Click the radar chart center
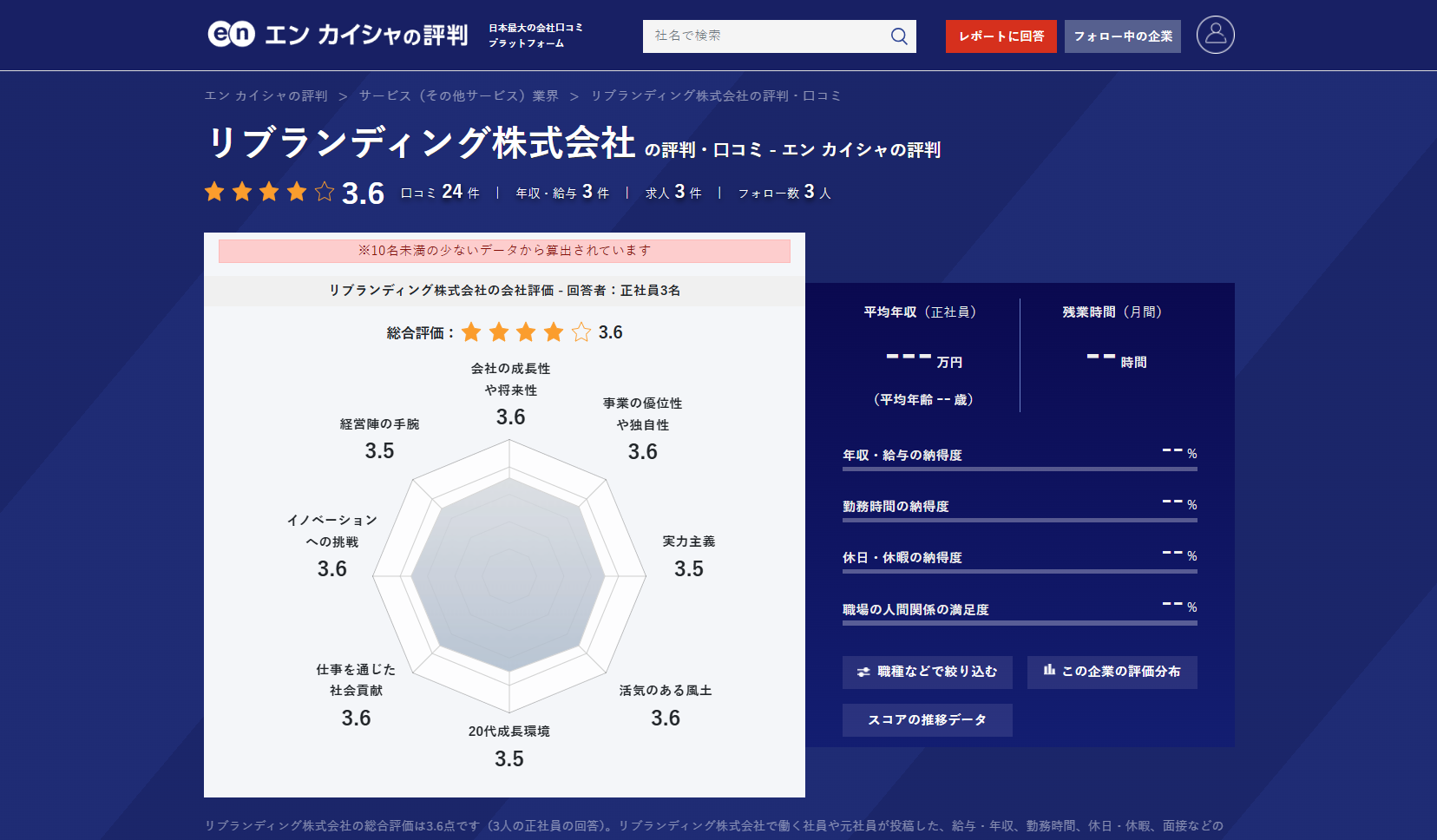The height and width of the screenshot is (840, 1437). [509, 575]
